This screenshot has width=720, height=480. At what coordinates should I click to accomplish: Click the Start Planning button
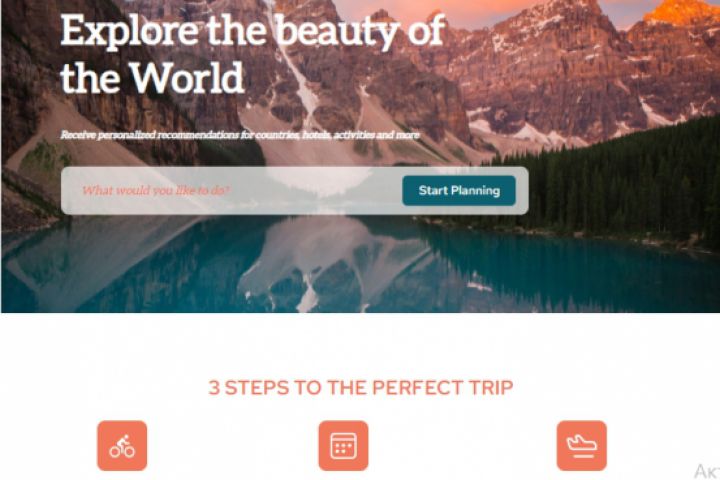pos(459,191)
